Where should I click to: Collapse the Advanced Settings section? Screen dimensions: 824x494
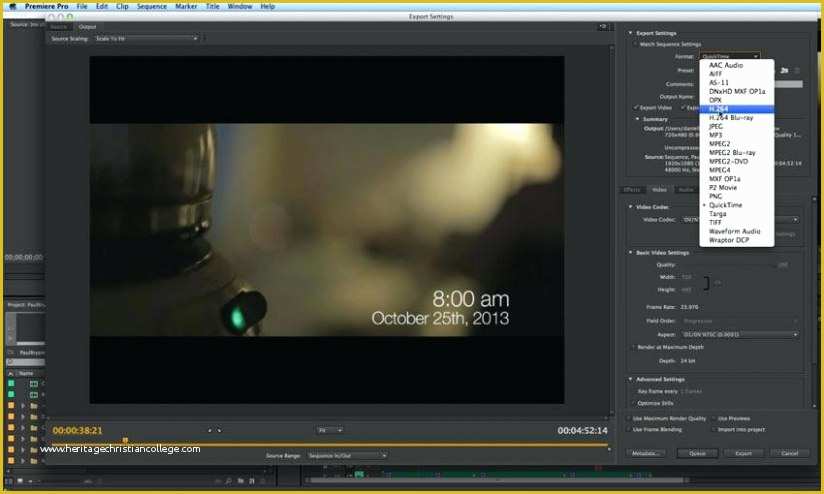(x=630, y=379)
